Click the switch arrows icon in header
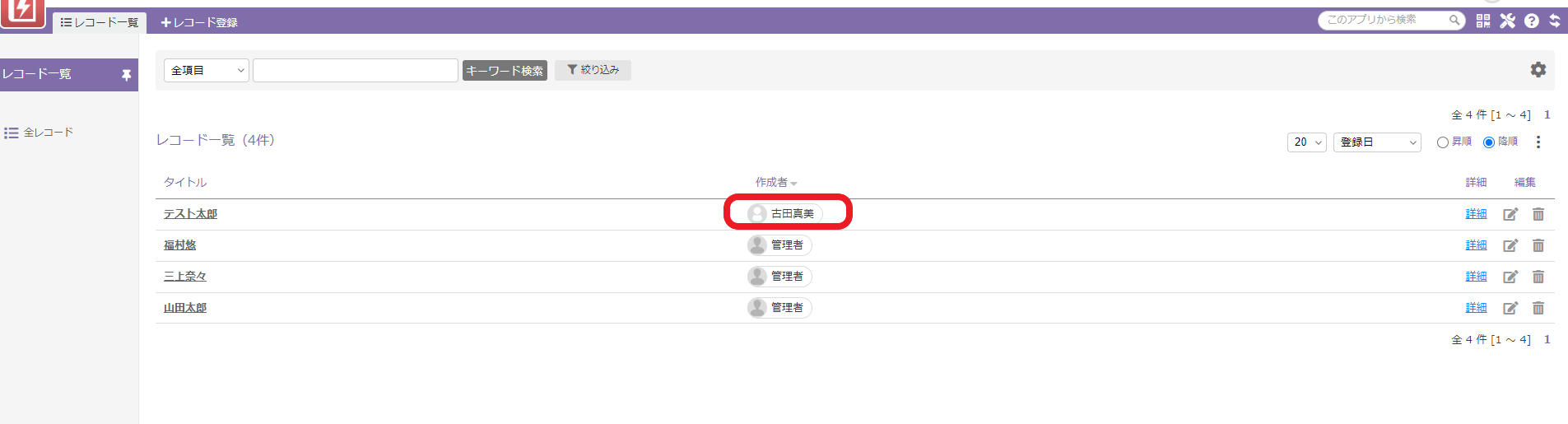Screen dimensions: 1568x424 tap(1554, 21)
